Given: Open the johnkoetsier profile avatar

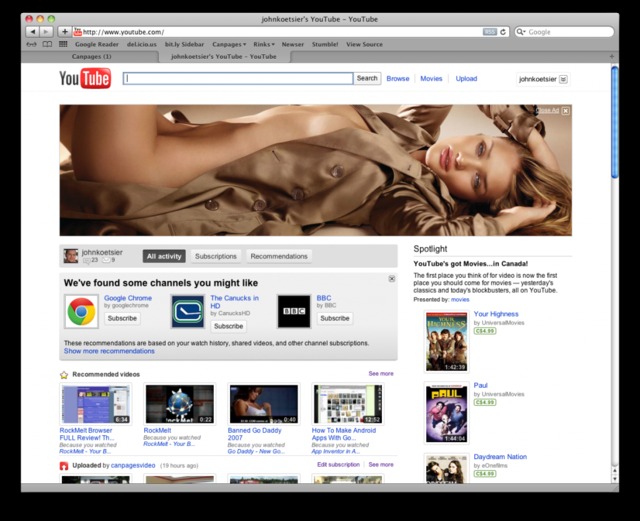Looking at the screenshot, I should (71, 256).
